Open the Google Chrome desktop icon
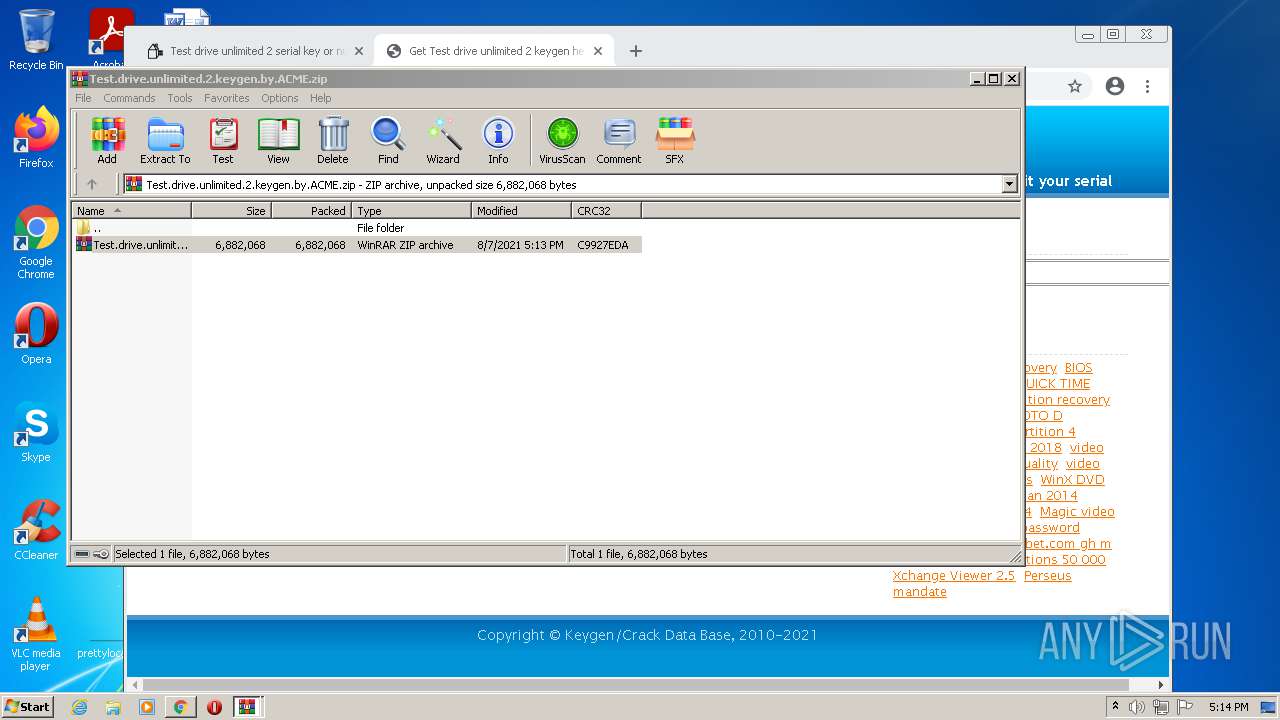 pyautogui.click(x=36, y=242)
